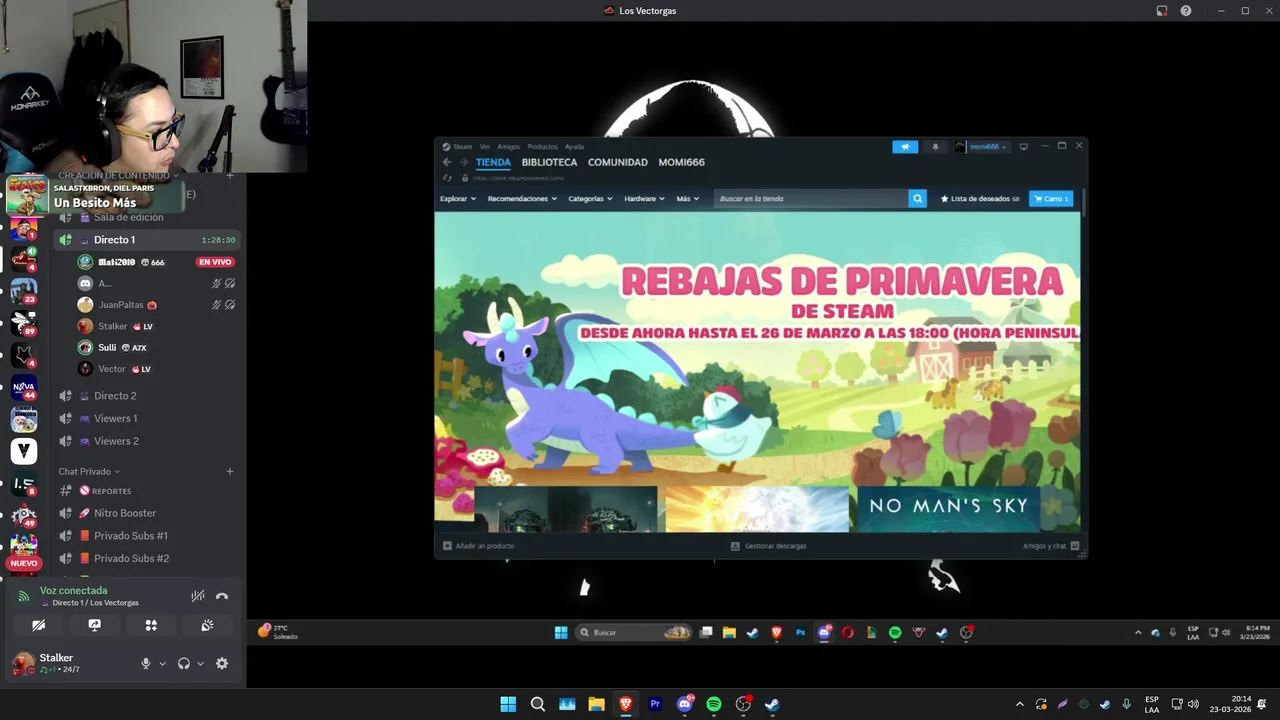The image size is (1280, 720).
Task: Expand the Más dropdown in Steam
Action: click(687, 199)
